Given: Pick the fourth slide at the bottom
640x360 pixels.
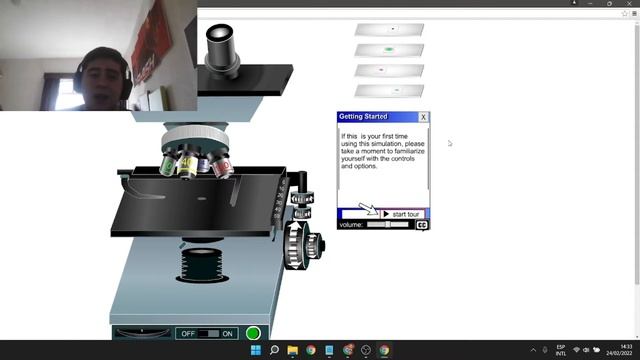Looking at the screenshot, I should [389, 91].
